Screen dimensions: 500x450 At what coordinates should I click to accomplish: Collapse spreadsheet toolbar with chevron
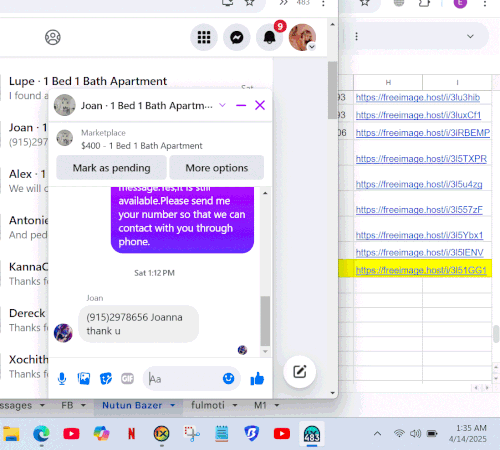pyautogui.click(x=470, y=36)
